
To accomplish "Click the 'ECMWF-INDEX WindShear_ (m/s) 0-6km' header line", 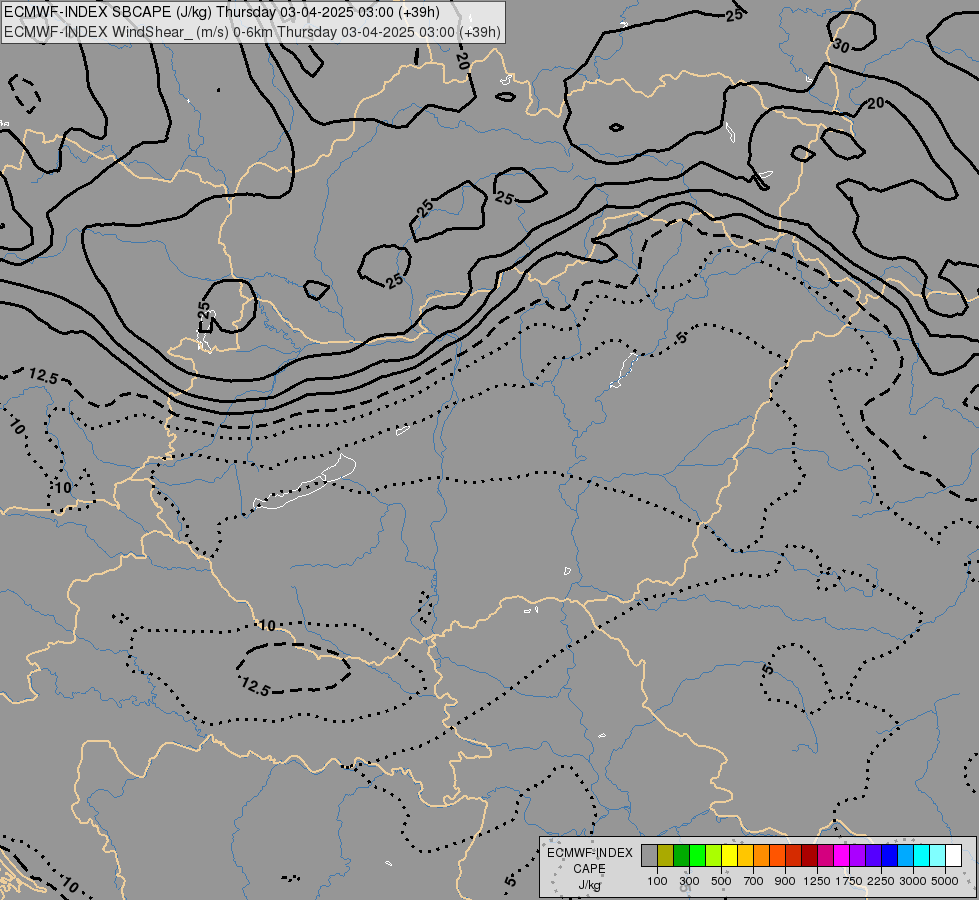I will tap(252, 32).
